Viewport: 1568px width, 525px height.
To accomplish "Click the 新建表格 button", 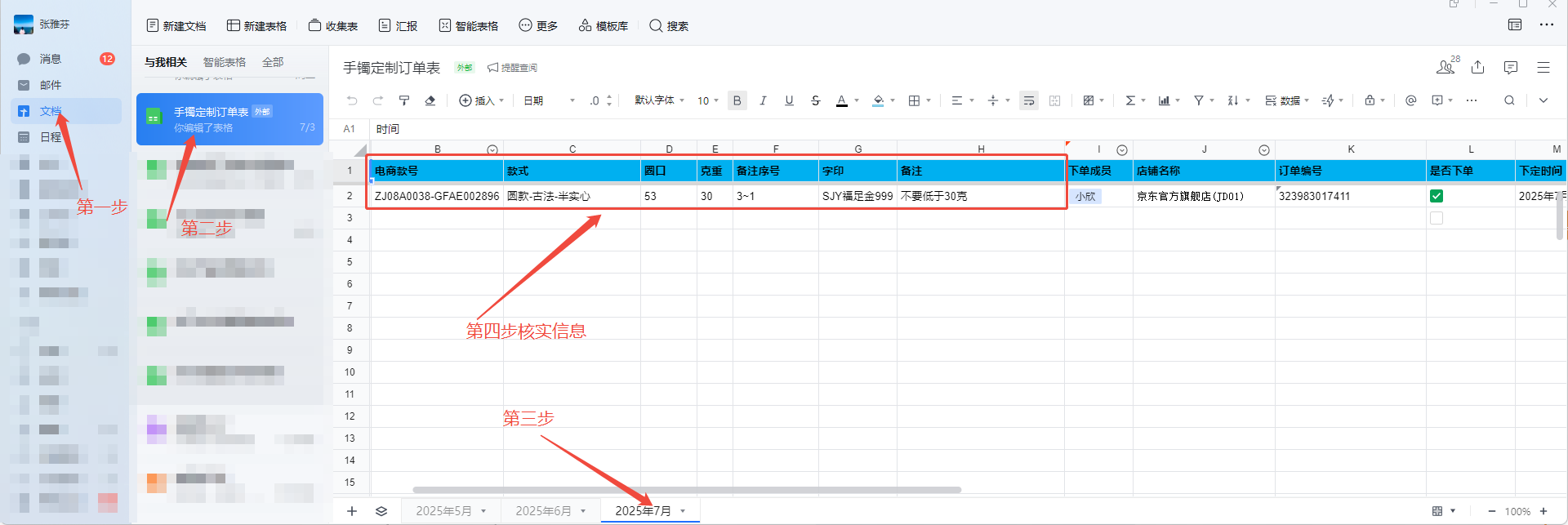I will pyautogui.click(x=257, y=26).
